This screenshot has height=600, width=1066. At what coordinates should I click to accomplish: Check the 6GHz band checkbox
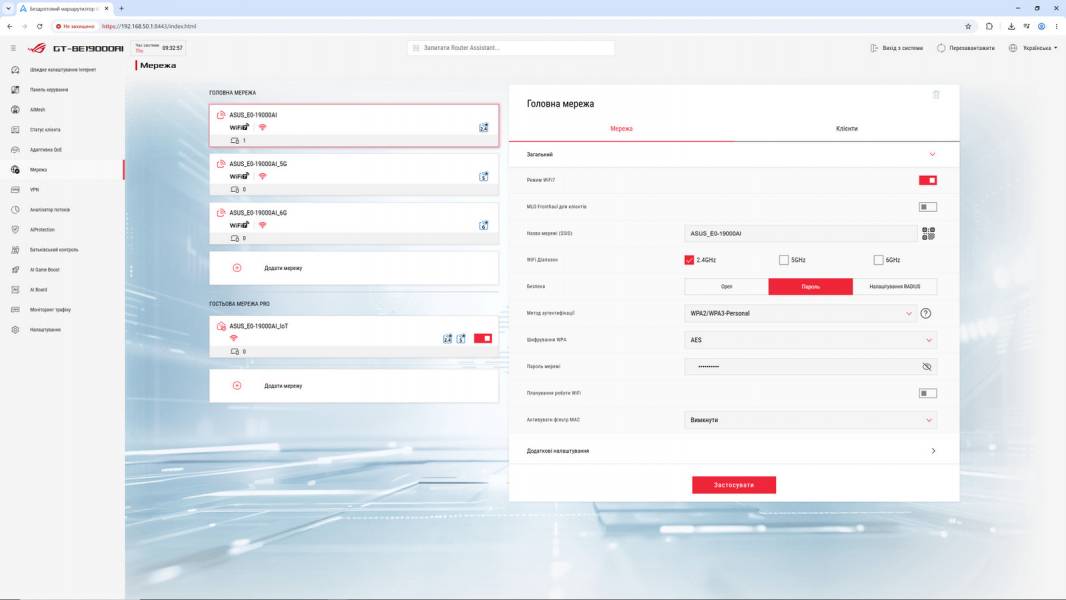click(x=878, y=260)
